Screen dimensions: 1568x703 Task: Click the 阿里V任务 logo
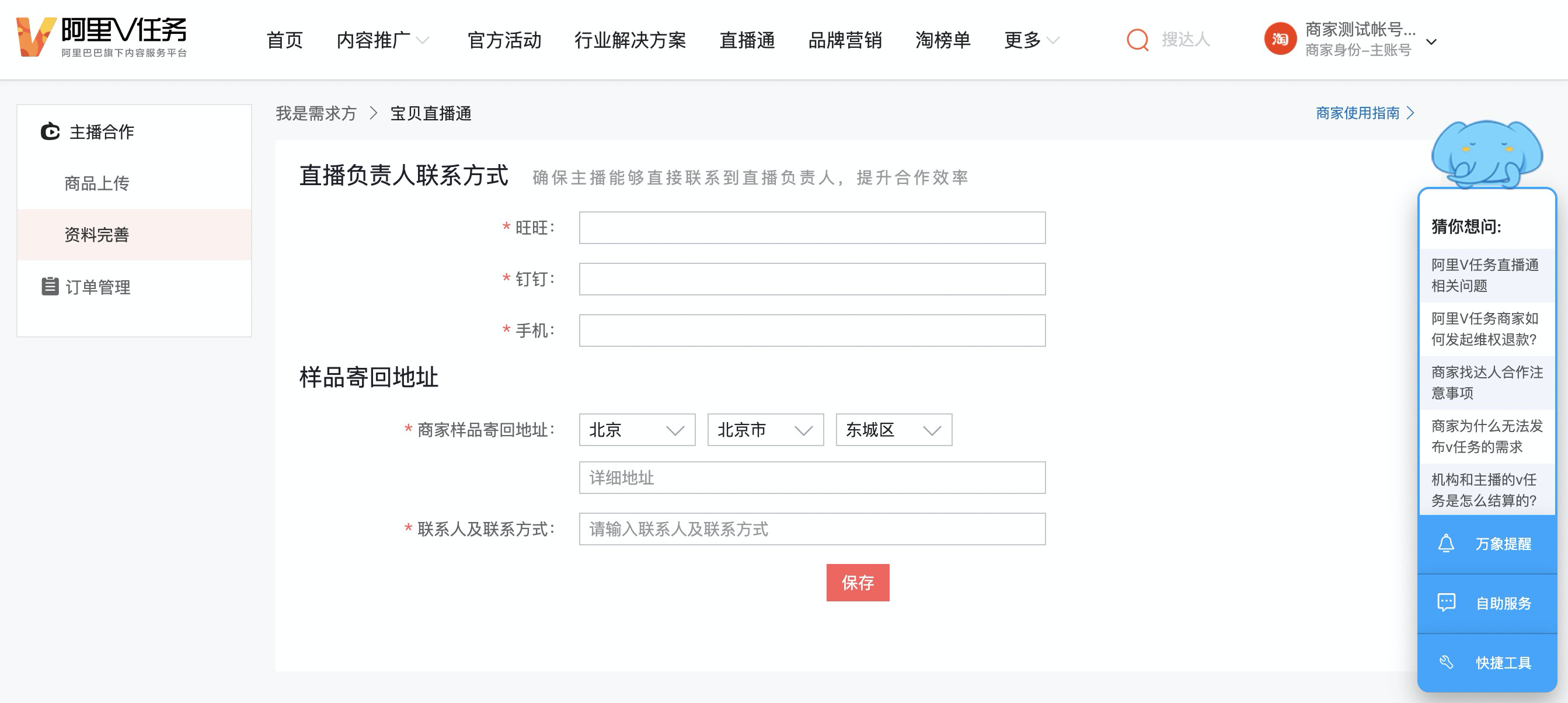(101, 38)
